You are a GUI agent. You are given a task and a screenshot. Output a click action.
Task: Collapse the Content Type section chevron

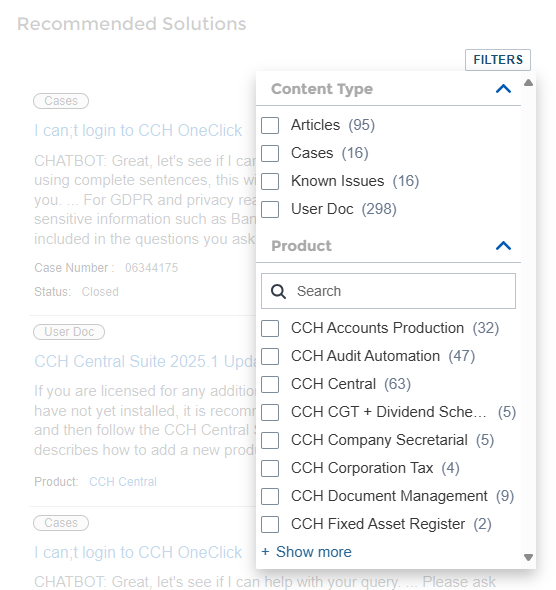(x=503, y=89)
